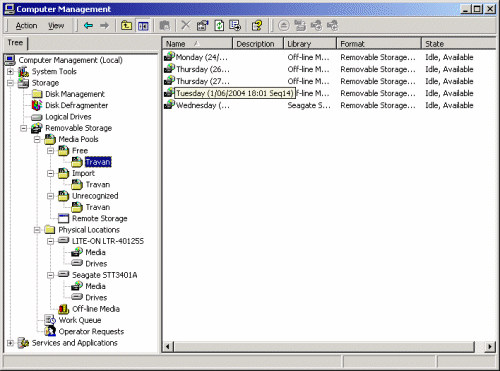500x371 pixels.
Task: Select the Disk Management folder icon
Action: 37,94
